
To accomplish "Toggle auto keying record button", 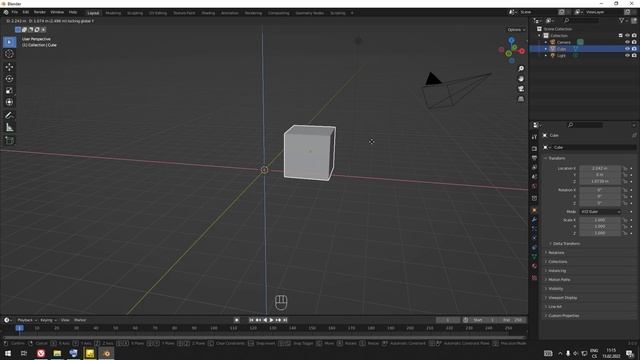I will tap(237, 320).
